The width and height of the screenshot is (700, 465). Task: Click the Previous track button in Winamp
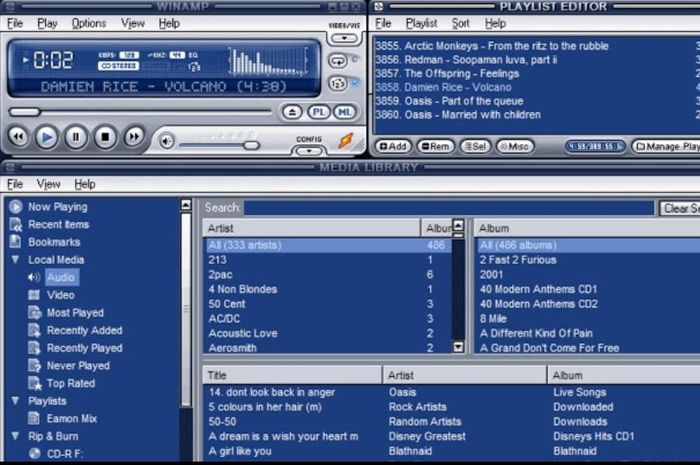[x=18, y=137]
